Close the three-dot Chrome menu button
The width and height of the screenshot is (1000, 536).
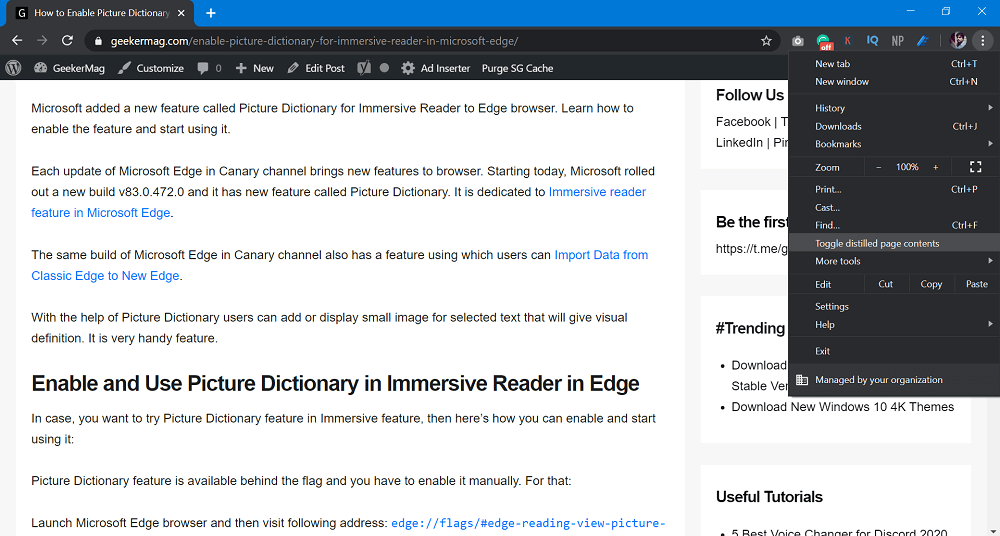983,41
